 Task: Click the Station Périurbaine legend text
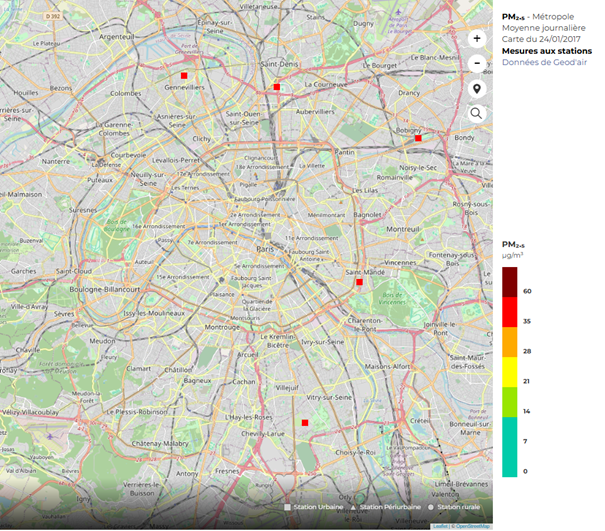pyautogui.click(x=390, y=507)
